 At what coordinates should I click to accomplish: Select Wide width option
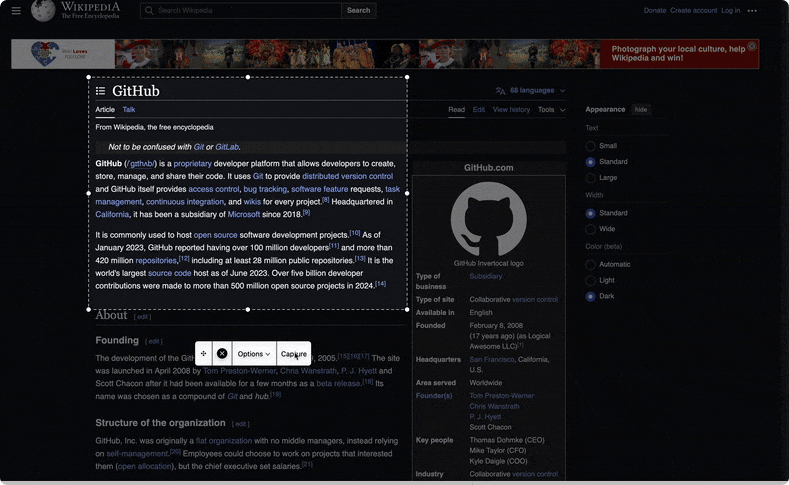(x=591, y=229)
